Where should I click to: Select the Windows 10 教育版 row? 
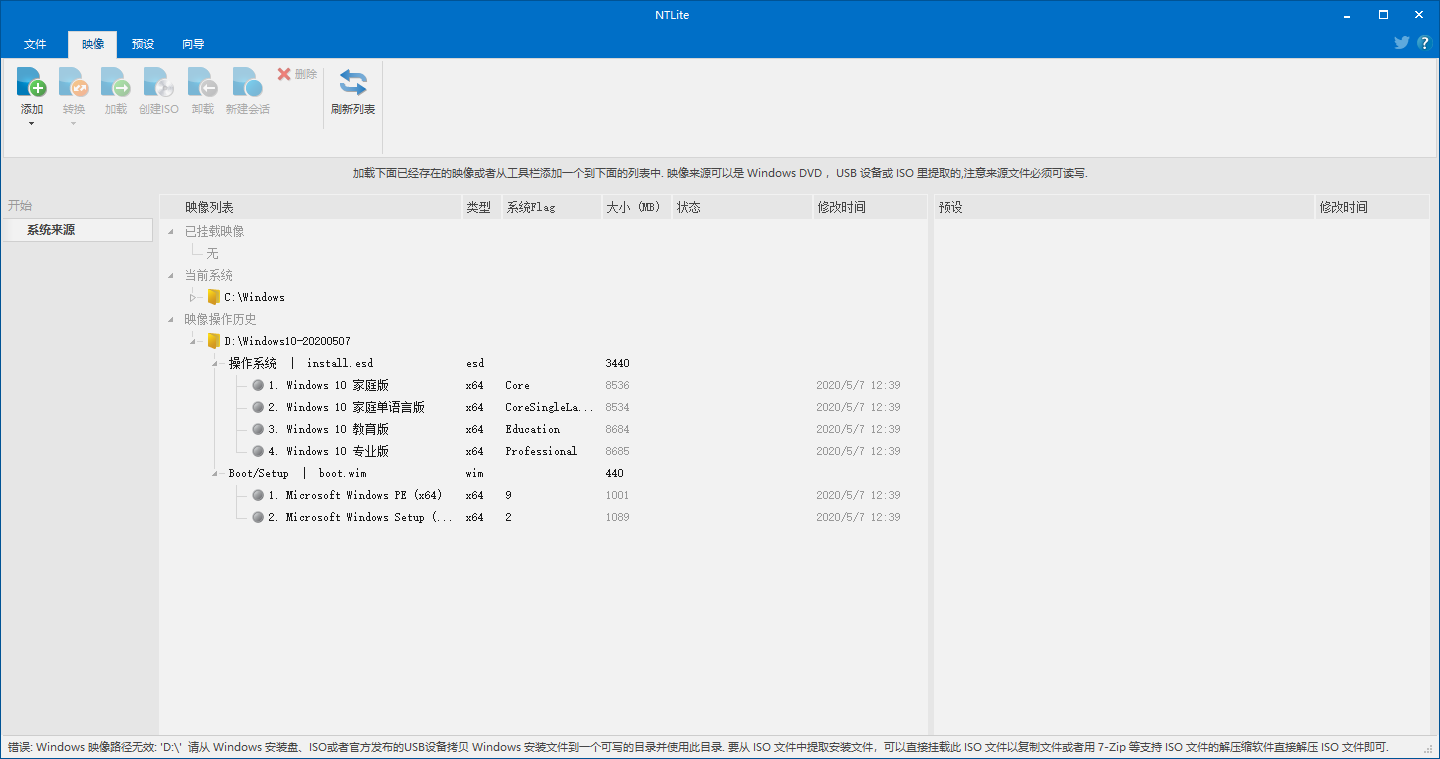point(544,429)
